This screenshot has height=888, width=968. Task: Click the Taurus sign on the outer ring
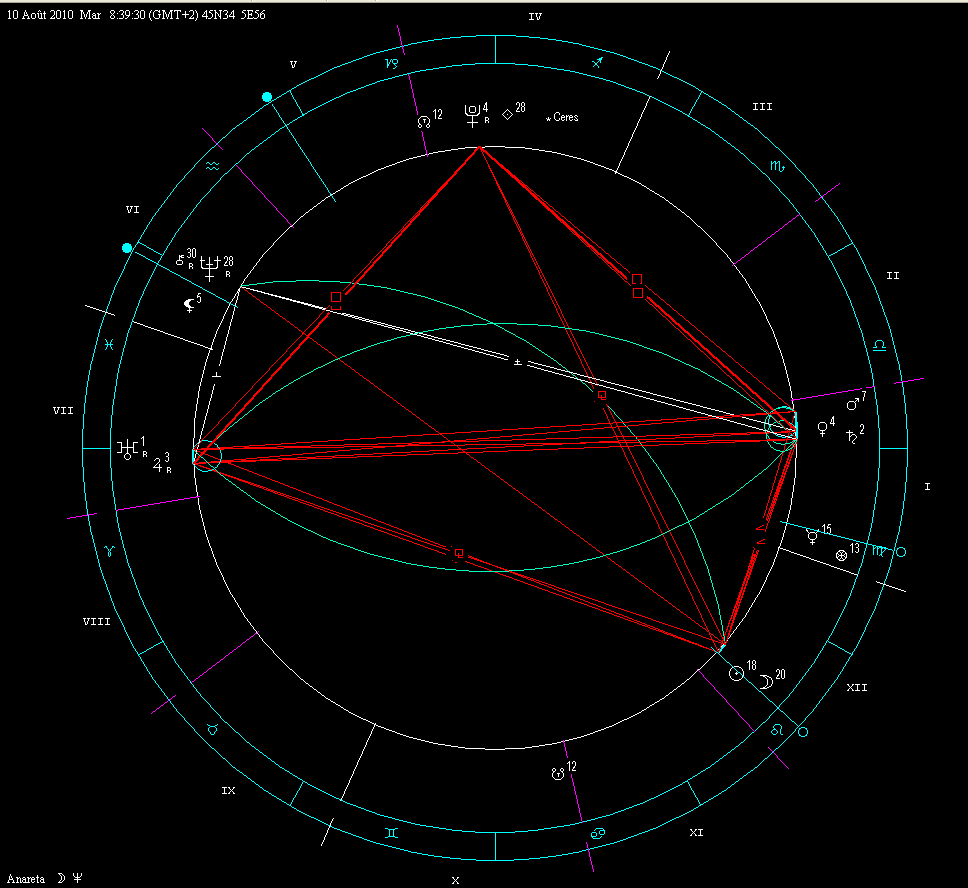click(x=212, y=730)
